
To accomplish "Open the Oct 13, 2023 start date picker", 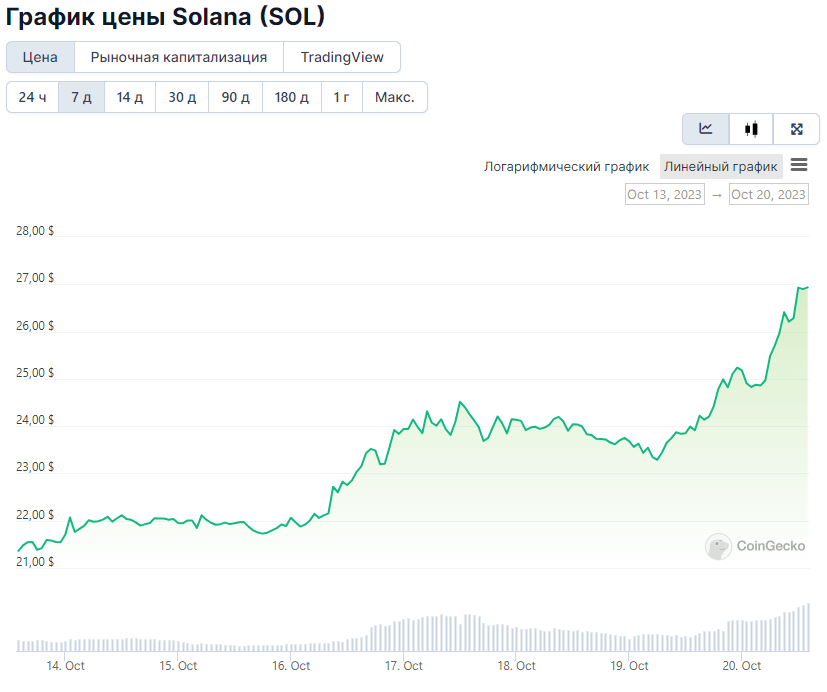I will pos(665,194).
